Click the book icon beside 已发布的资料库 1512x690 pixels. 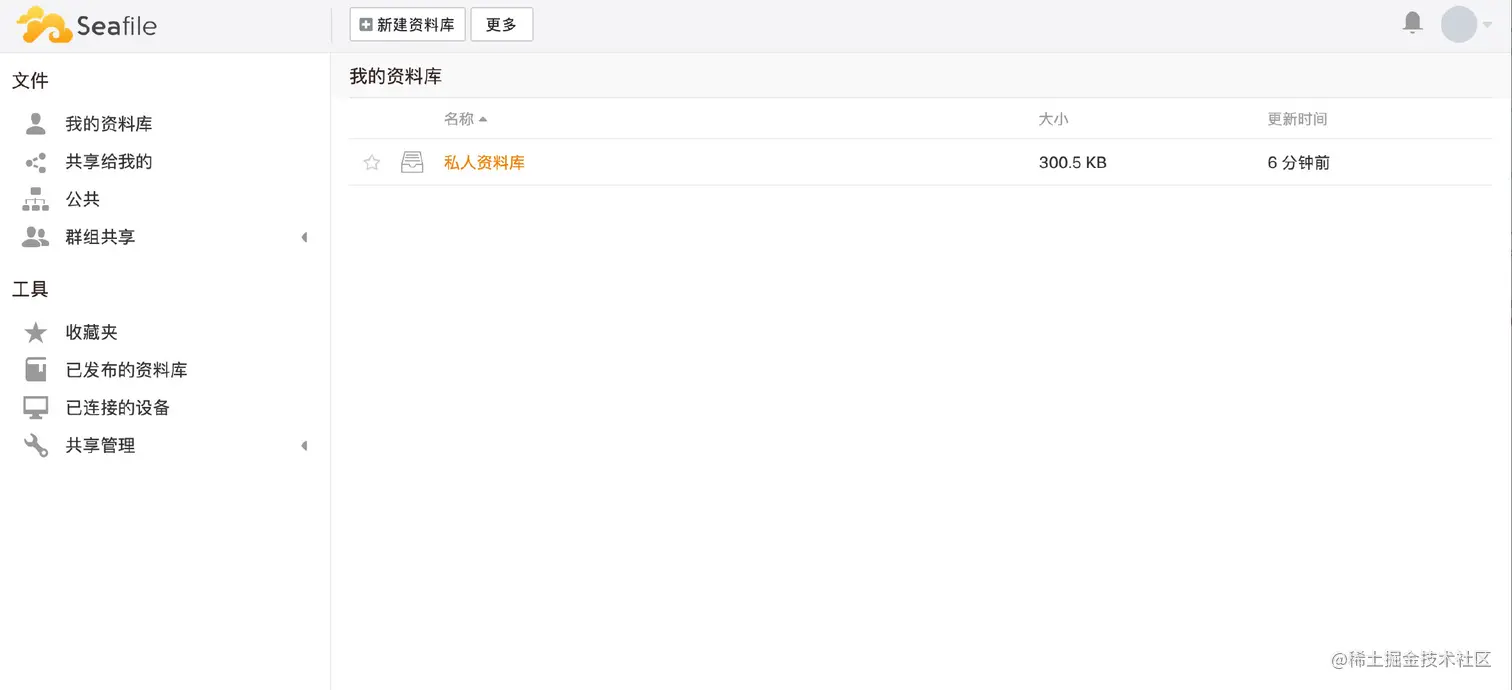click(36, 370)
